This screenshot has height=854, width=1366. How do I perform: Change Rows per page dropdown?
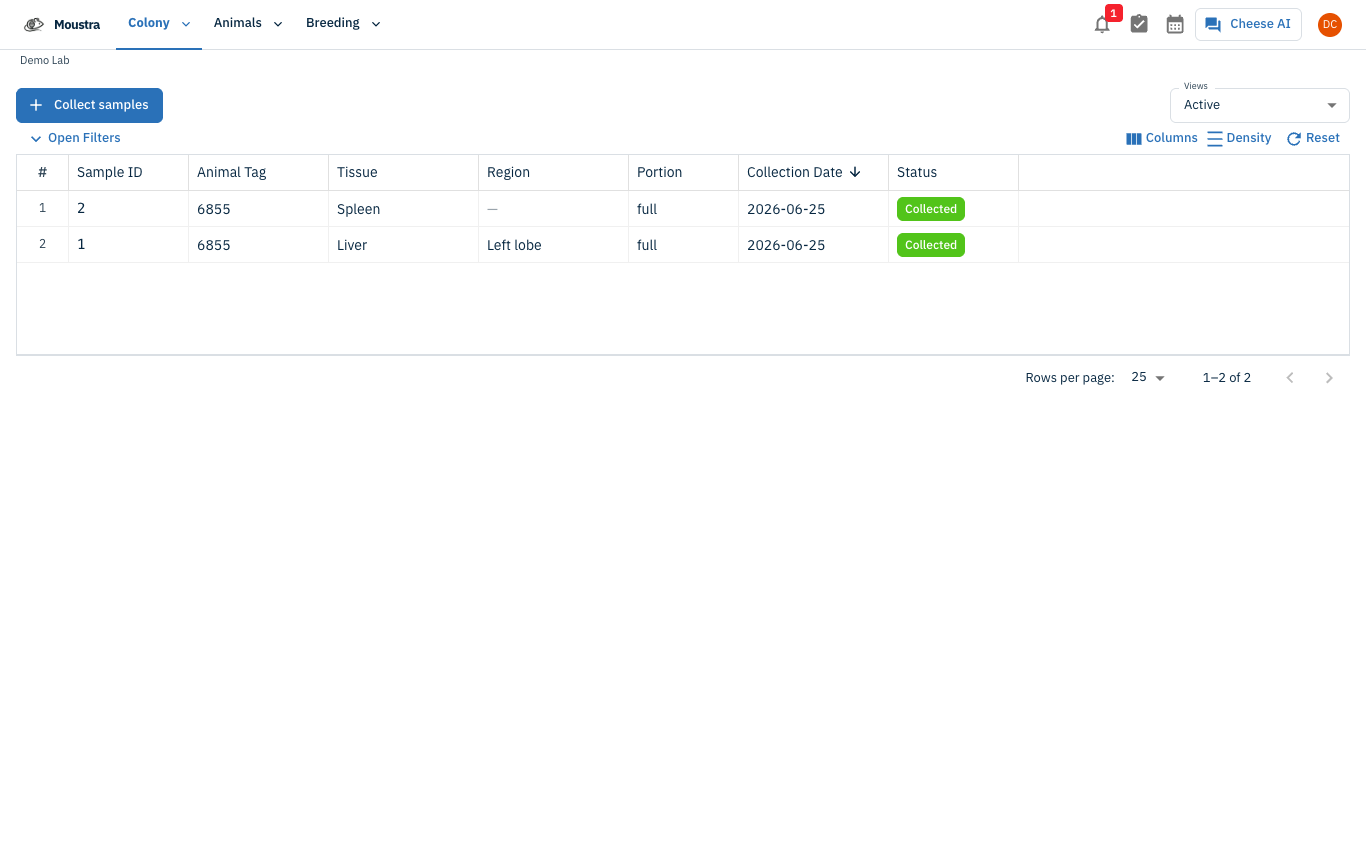click(x=1148, y=377)
